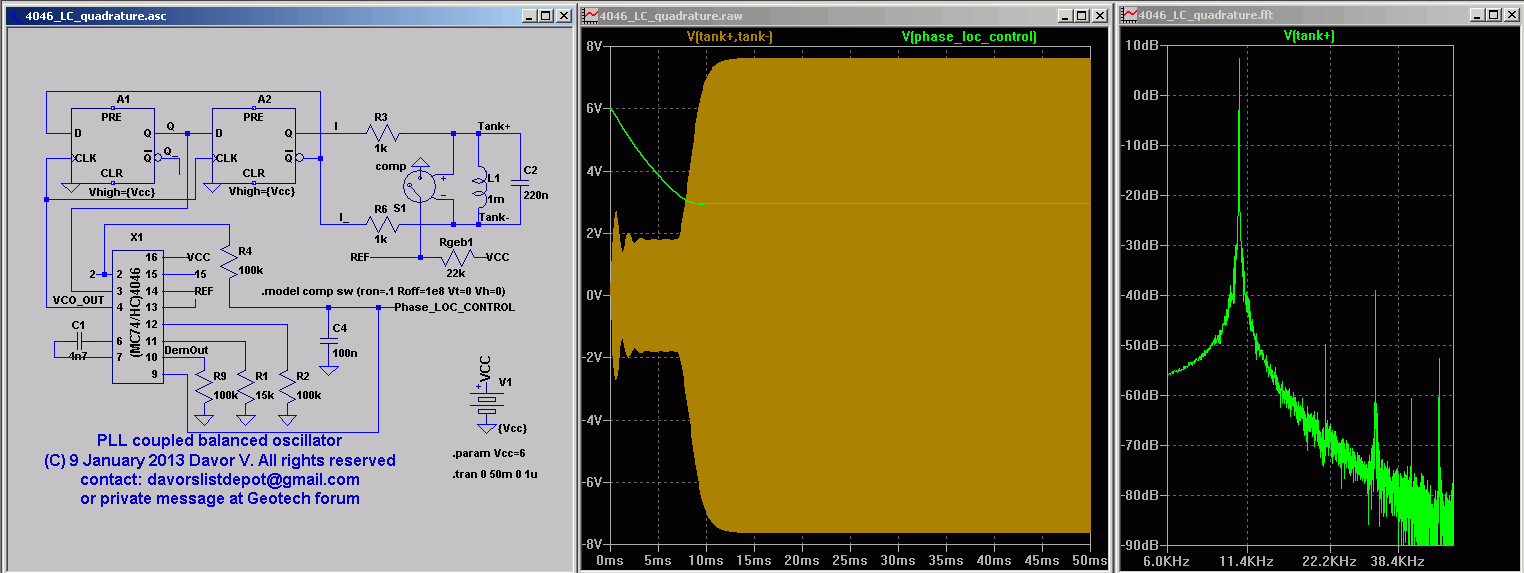Select the C4 100n capacitor
The height and width of the screenshot is (573, 1524).
(x=328, y=342)
